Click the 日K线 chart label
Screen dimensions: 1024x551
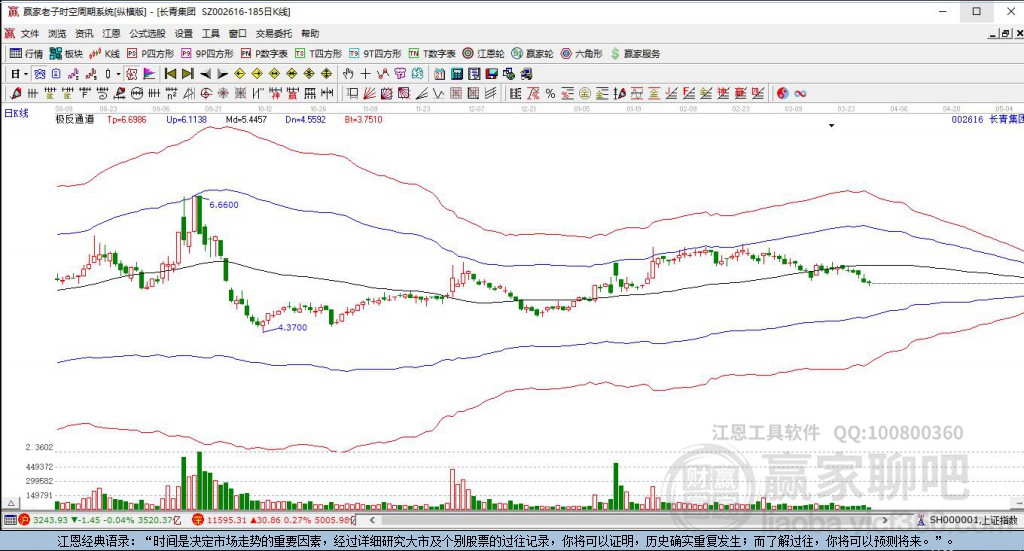tap(16, 113)
